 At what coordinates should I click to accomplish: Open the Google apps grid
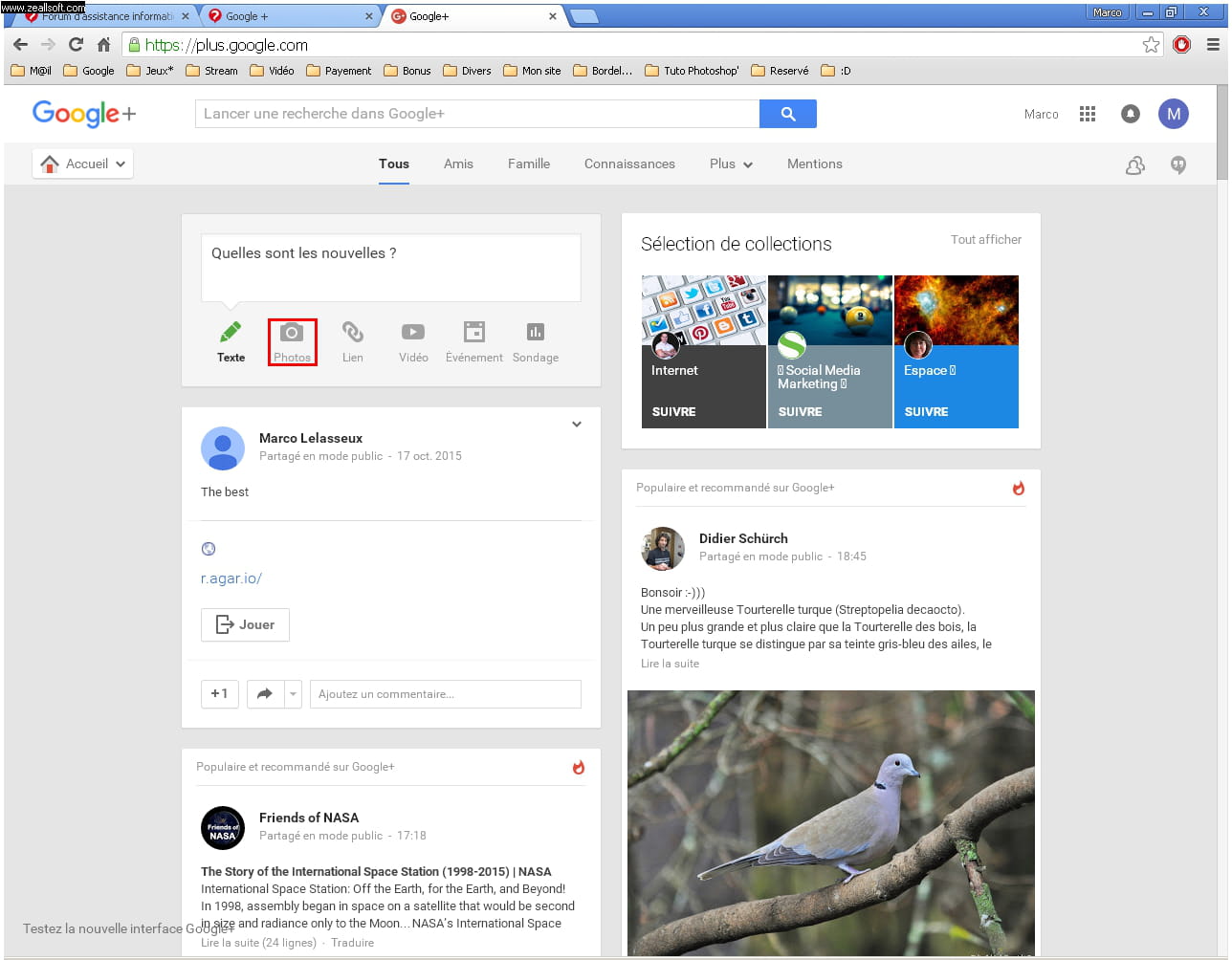coord(1088,114)
